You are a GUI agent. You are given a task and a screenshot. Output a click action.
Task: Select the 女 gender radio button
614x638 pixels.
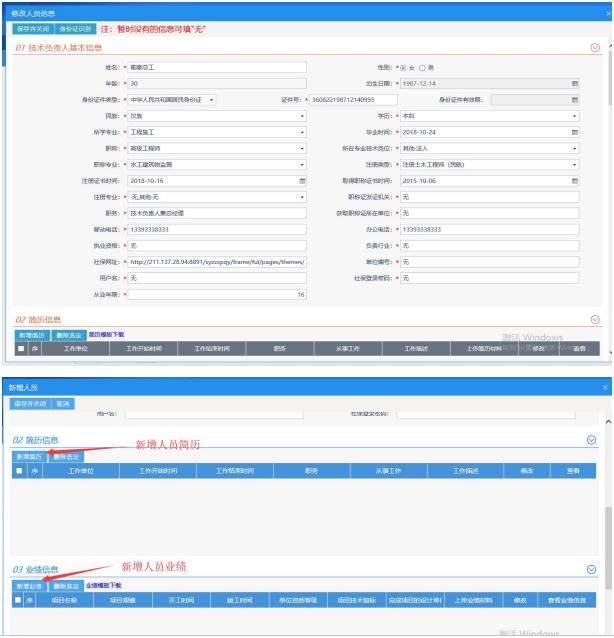(x=404, y=68)
